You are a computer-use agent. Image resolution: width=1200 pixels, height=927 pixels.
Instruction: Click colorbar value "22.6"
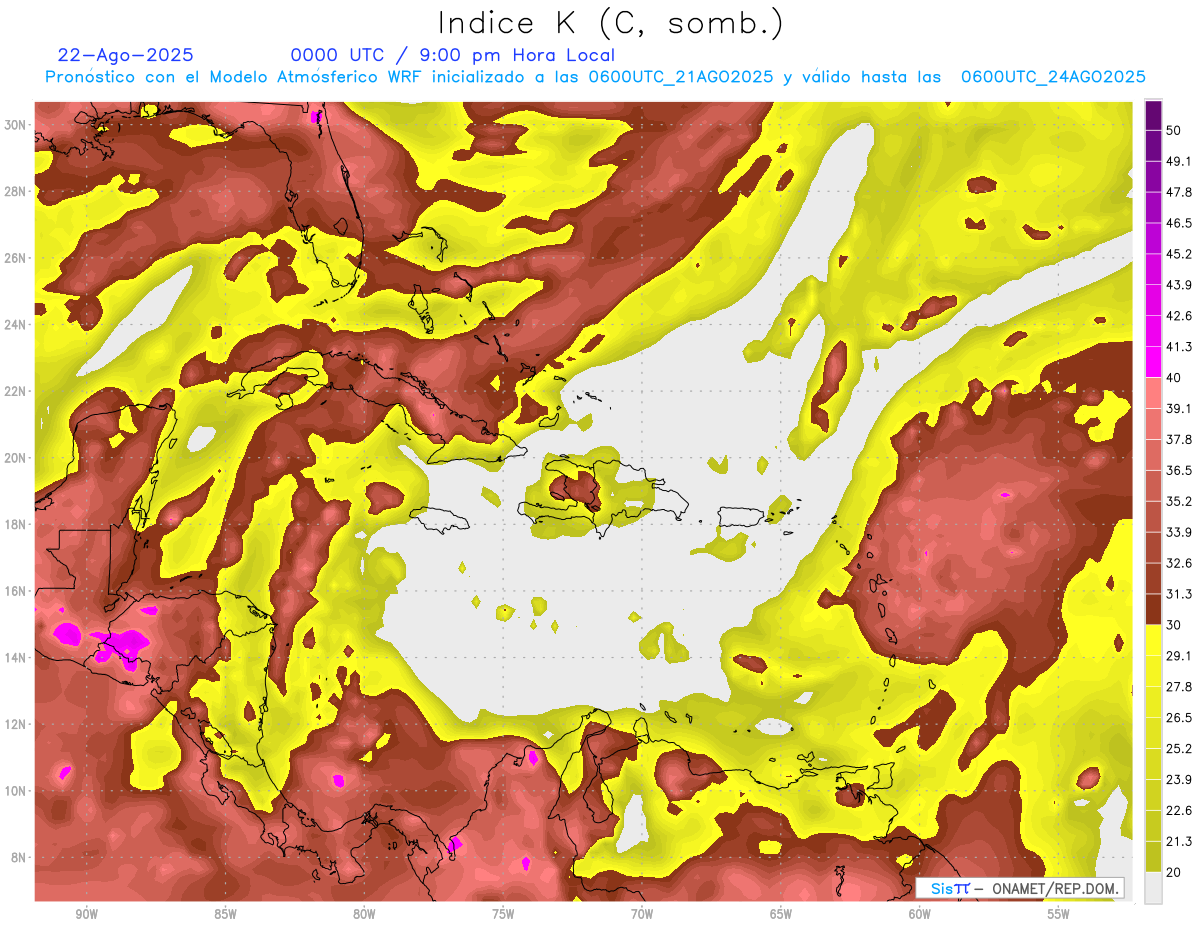[x=1179, y=811]
